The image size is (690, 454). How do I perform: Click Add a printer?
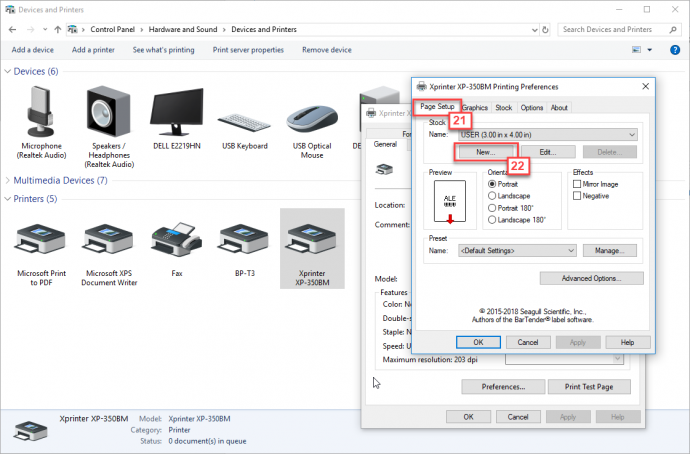tap(93, 50)
